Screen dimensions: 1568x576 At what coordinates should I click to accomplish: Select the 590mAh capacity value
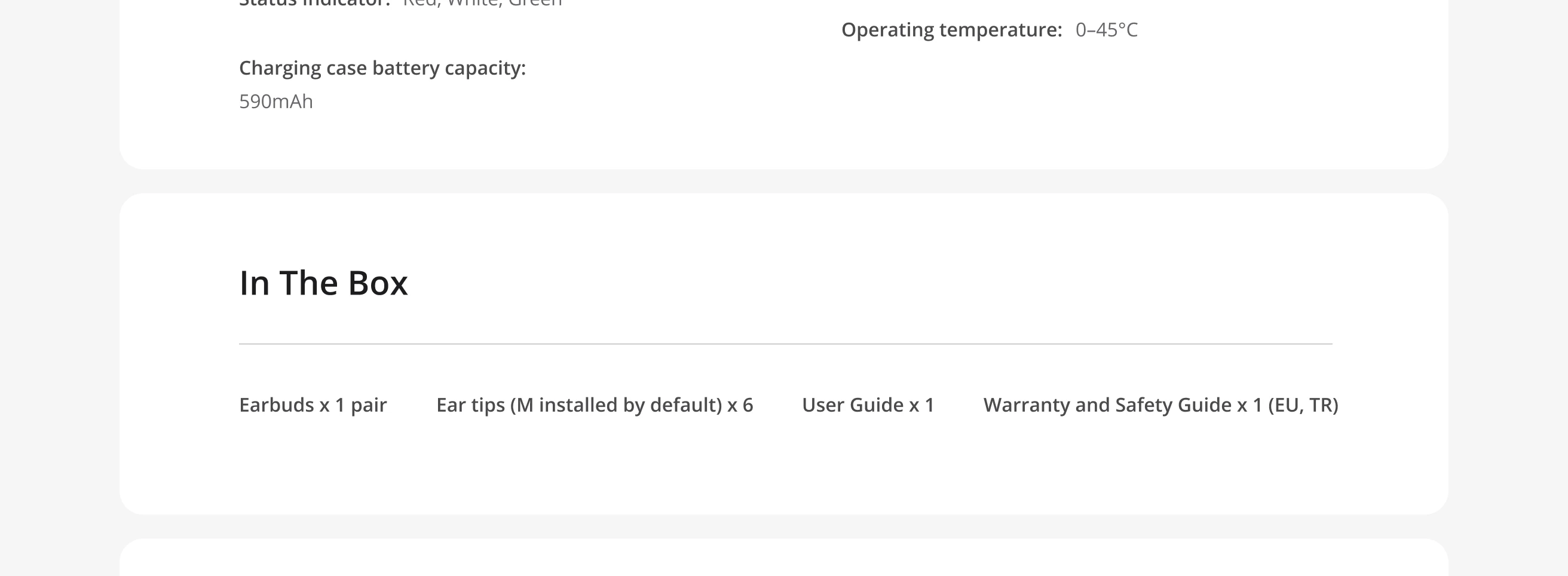pos(275,102)
